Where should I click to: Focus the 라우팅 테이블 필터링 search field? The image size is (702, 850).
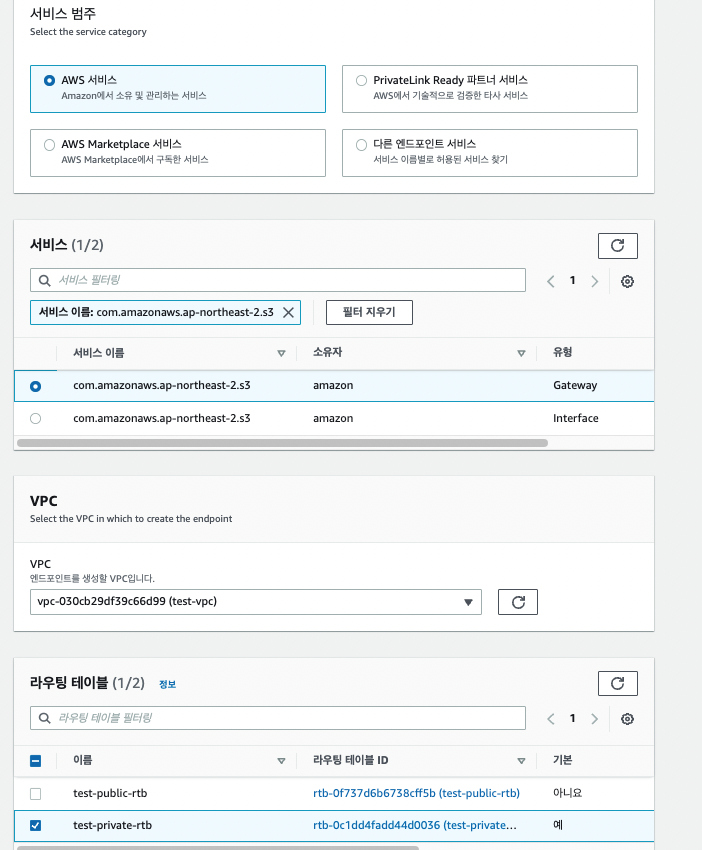tap(278, 718)
